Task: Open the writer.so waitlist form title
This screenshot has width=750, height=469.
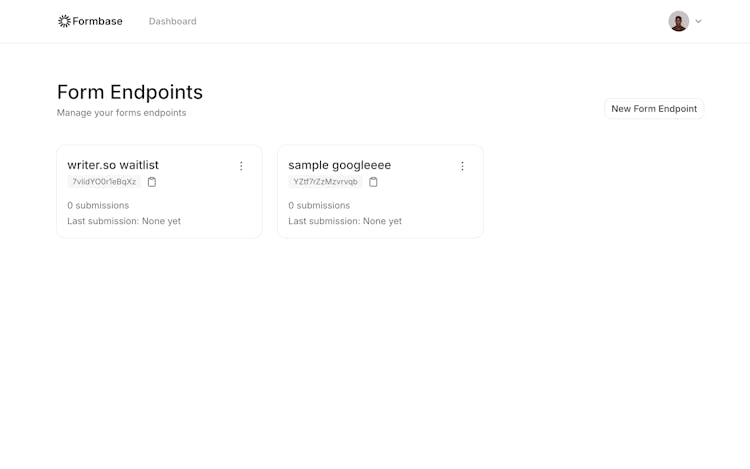Action: (x=113, y=165)
